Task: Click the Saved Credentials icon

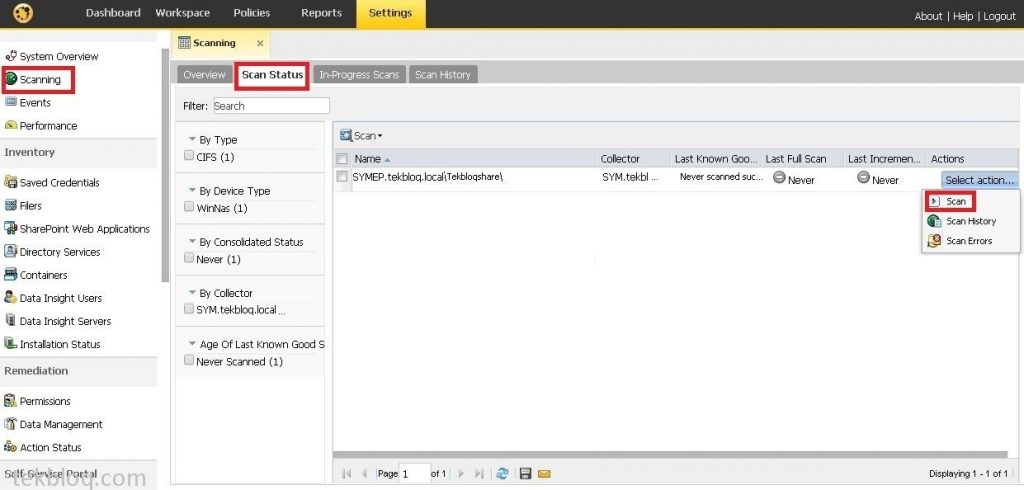Action: (10, 182)
